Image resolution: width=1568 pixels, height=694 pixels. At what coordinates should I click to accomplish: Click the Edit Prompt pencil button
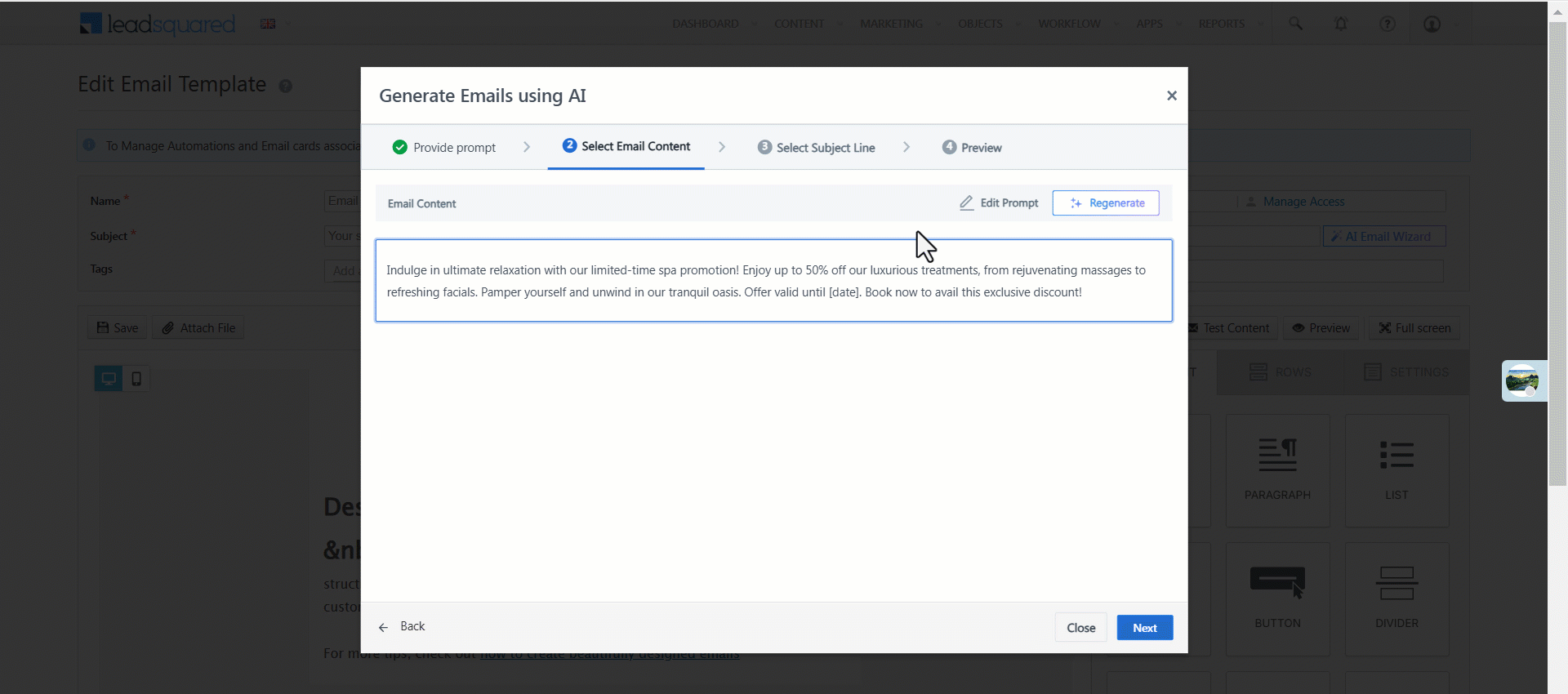[x=999, y=203]
